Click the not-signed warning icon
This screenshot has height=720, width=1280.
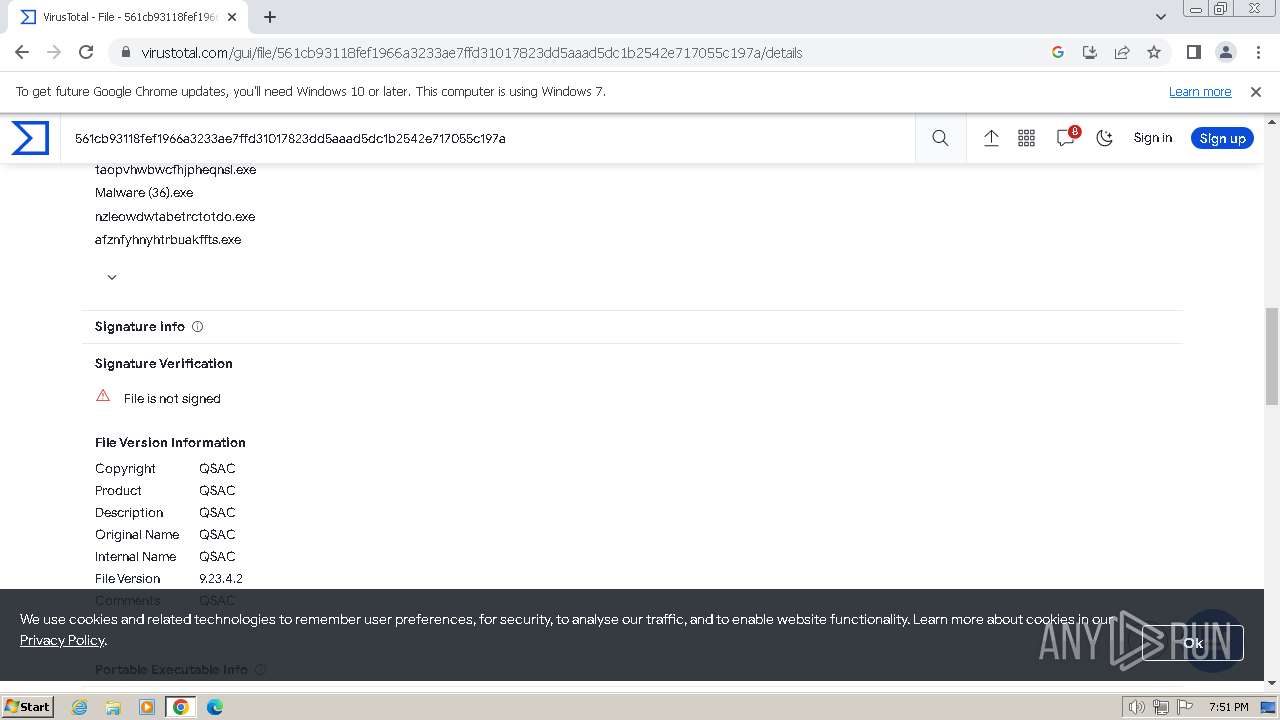(103, 396)
